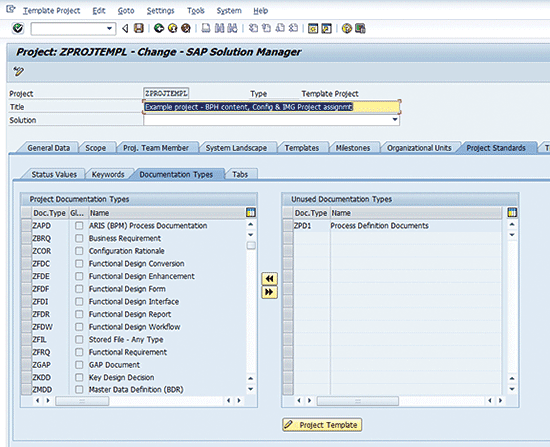Open the command field dropdown arrow
The image size is (550, 447).
click(x=109, y=28)
